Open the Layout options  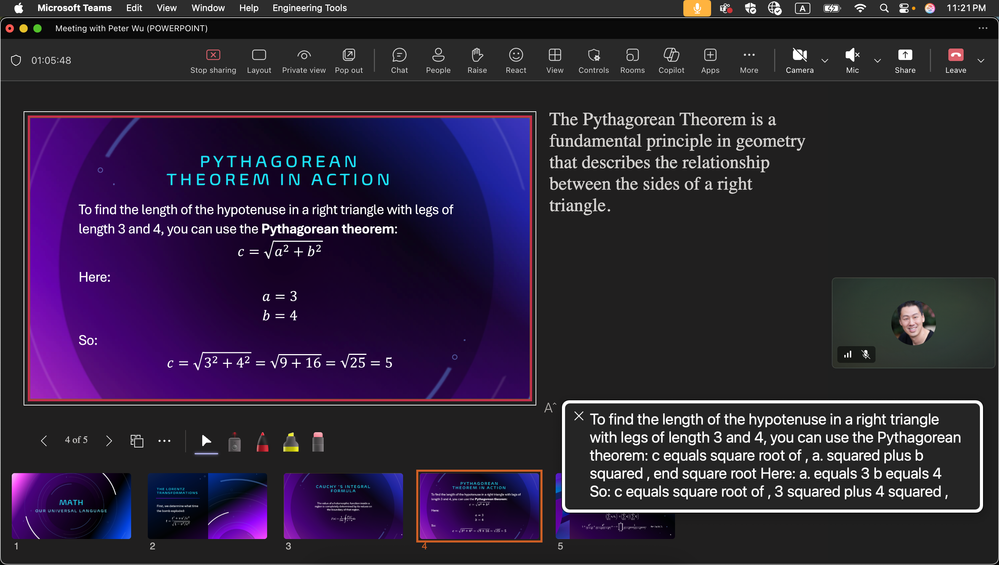click(x=259, y=61)
